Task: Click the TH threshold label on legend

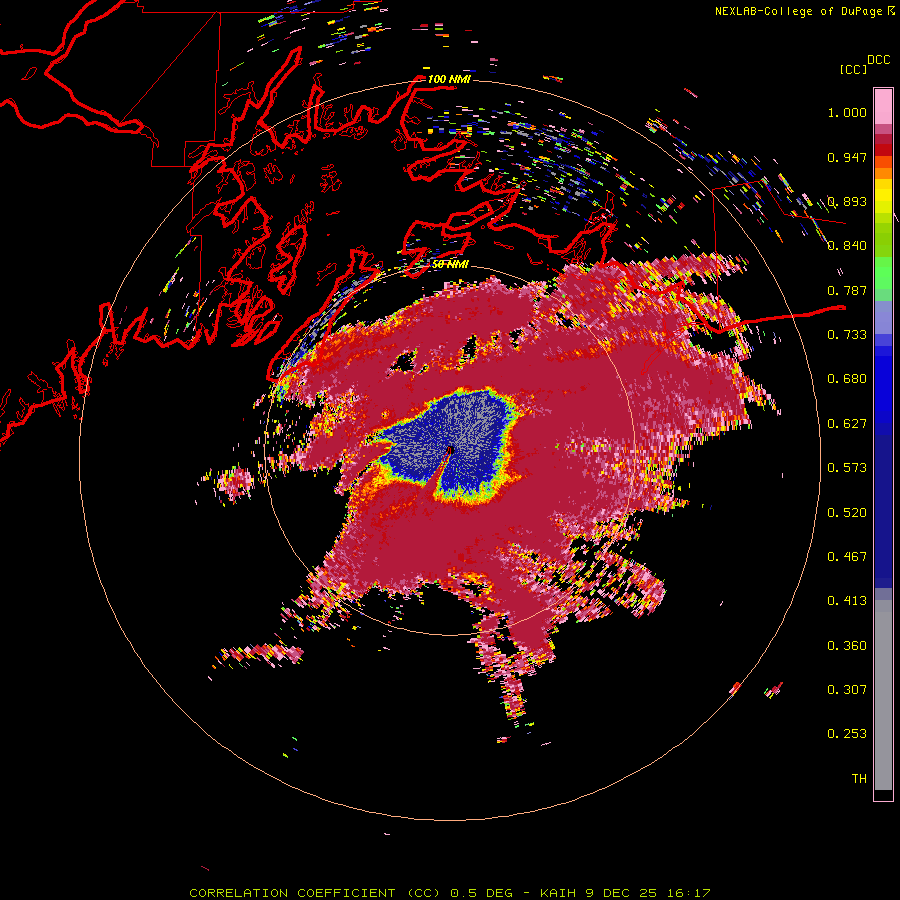Action: click(x=859, y=779)
